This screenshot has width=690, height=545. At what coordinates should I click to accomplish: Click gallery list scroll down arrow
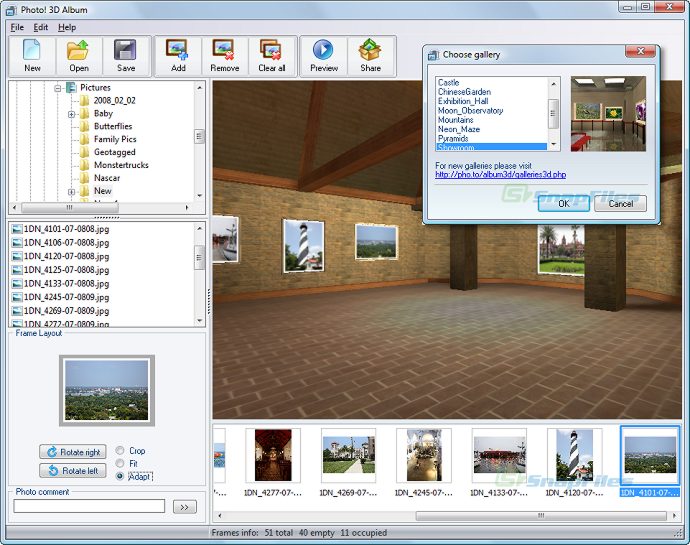[x=554, y=144]
